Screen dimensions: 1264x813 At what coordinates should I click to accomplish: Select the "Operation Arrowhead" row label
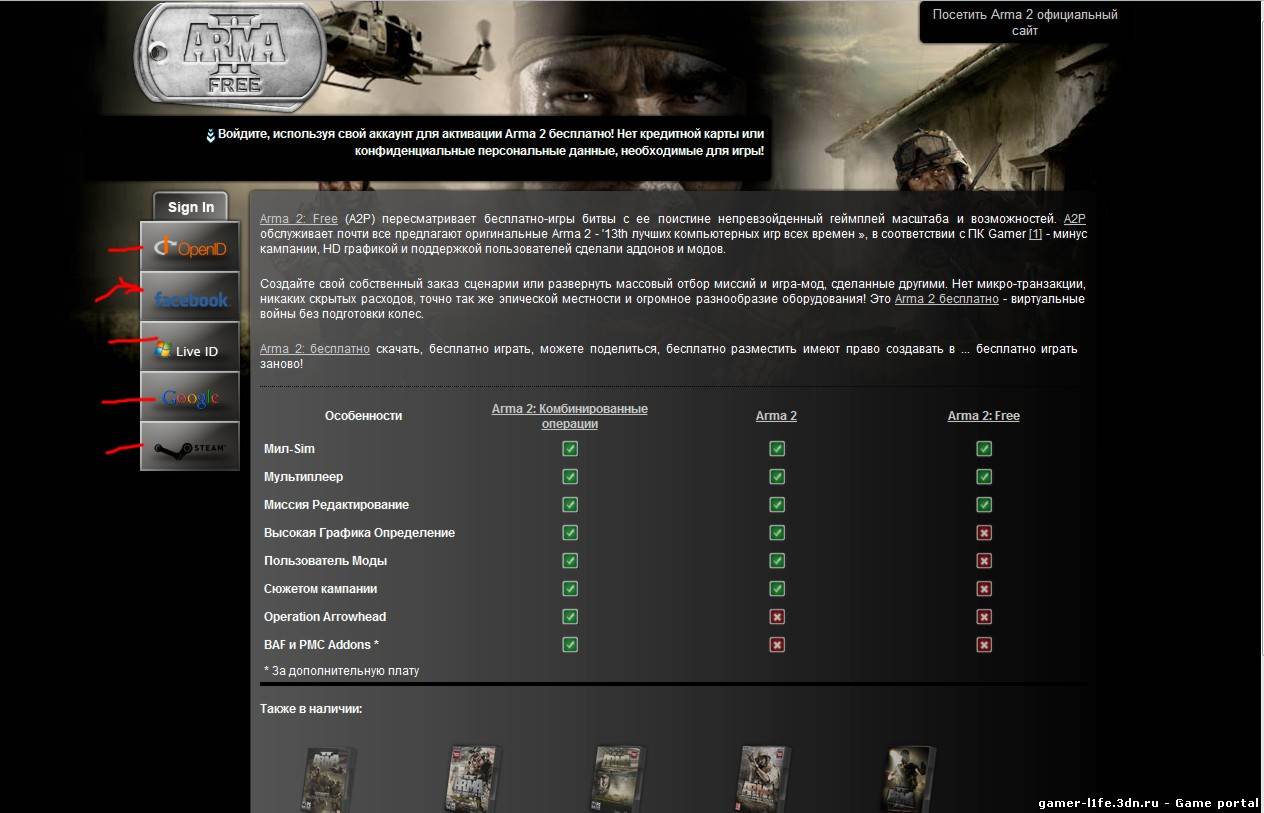tap(325, 617)
